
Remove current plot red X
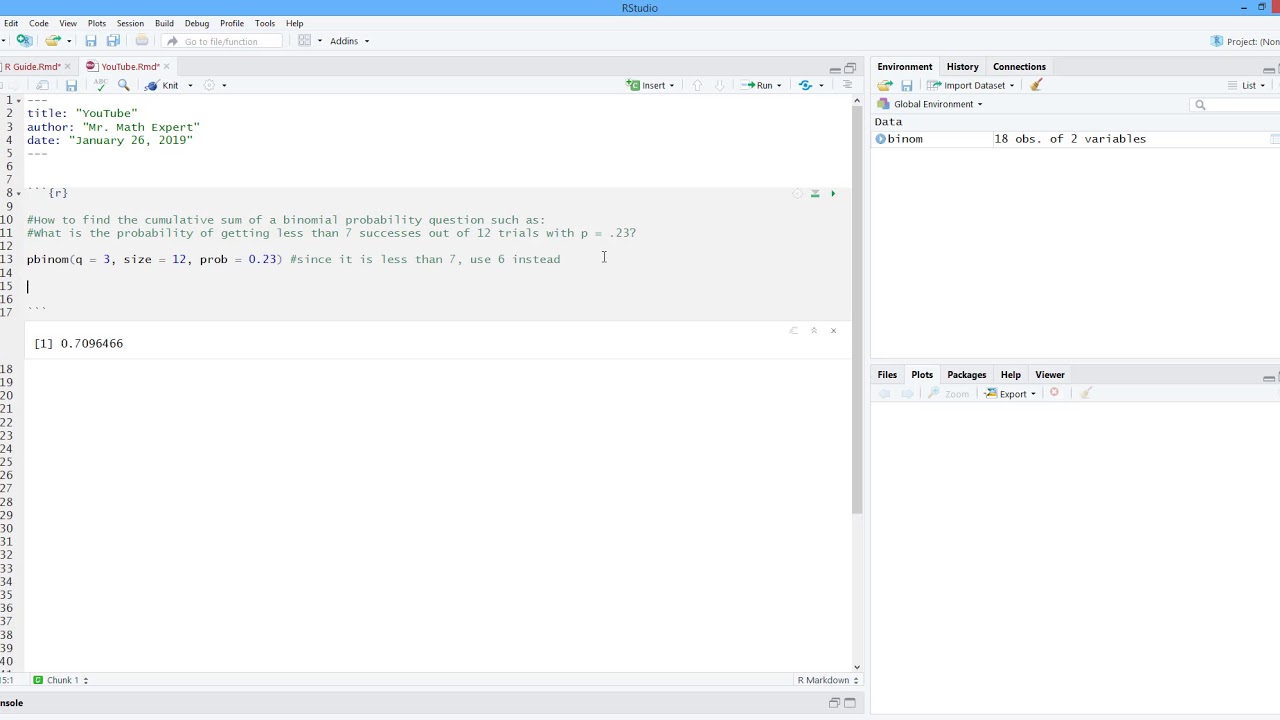1054,393
